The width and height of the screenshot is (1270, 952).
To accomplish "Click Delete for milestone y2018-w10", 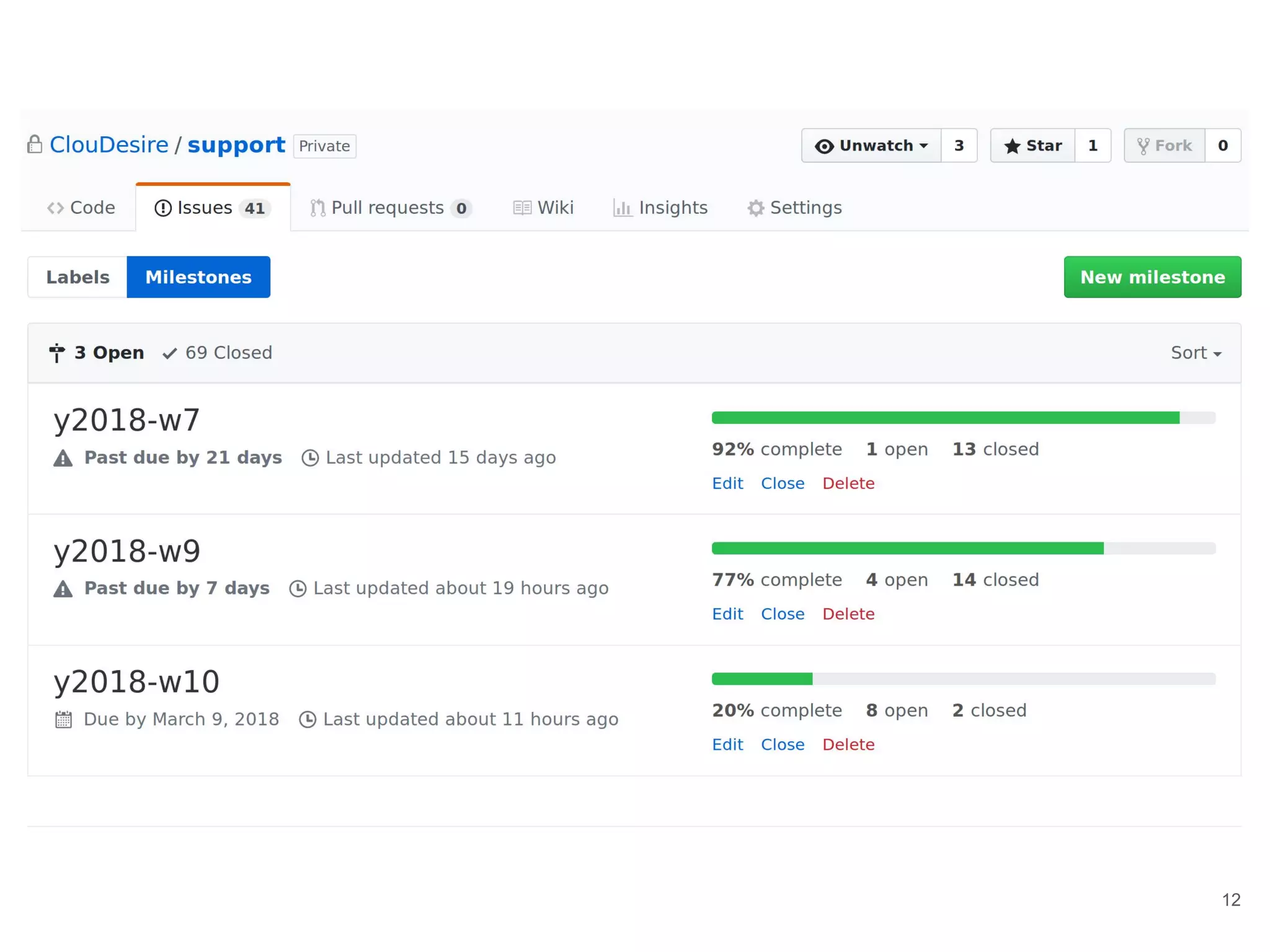I will [x=848, y=744].
